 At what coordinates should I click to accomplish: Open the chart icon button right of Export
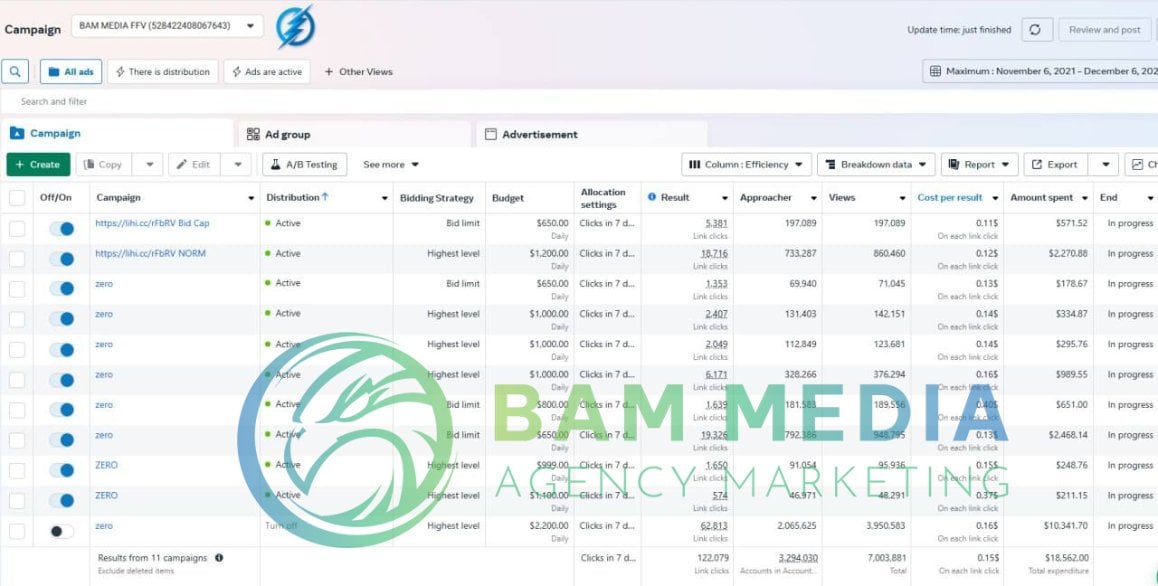click(1142, 165)
